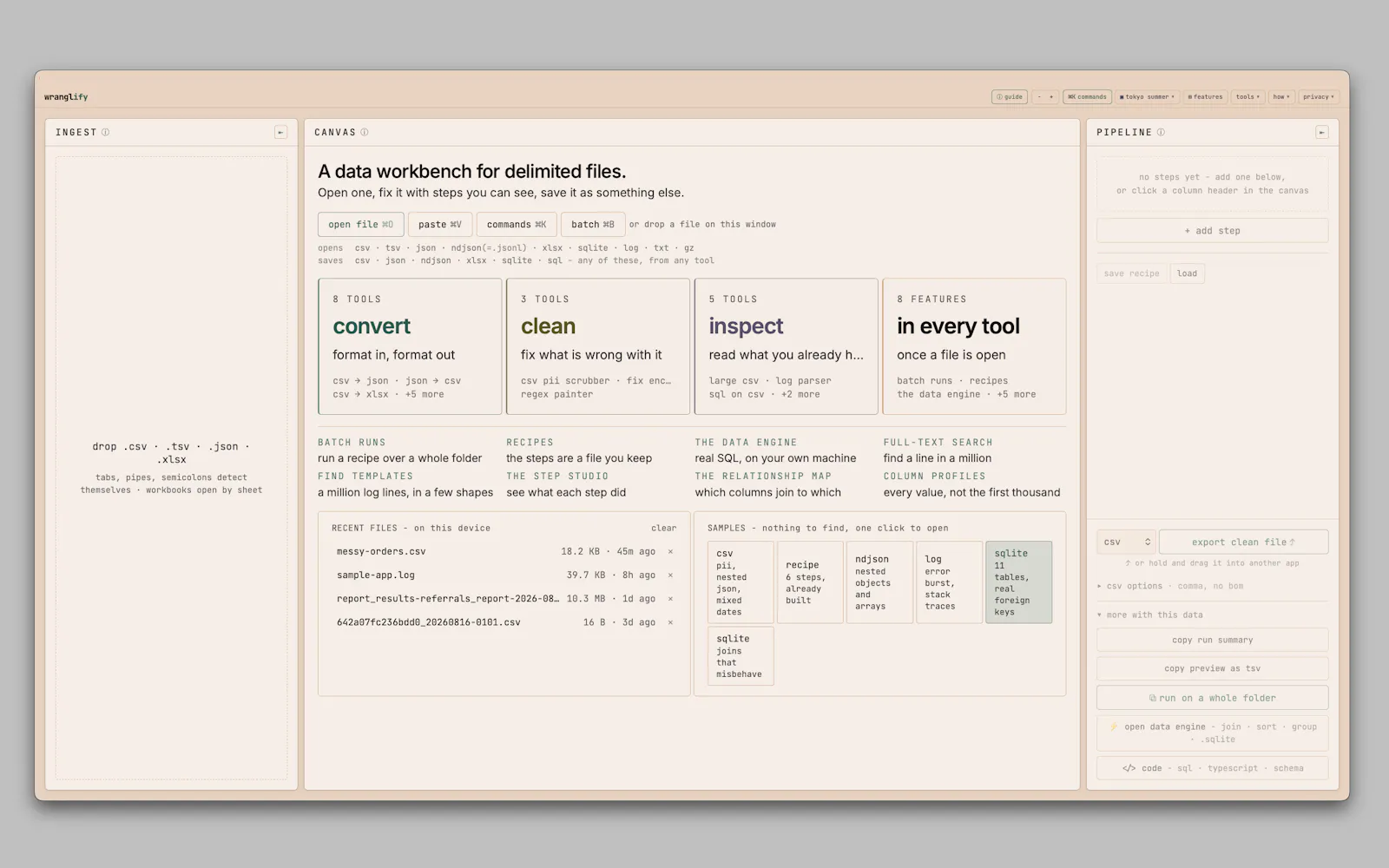This screenshot has width=1389, height=868.
Task: Decrease the text size with the minus button
Action: pyautogui.click(x=1039, y=97)
